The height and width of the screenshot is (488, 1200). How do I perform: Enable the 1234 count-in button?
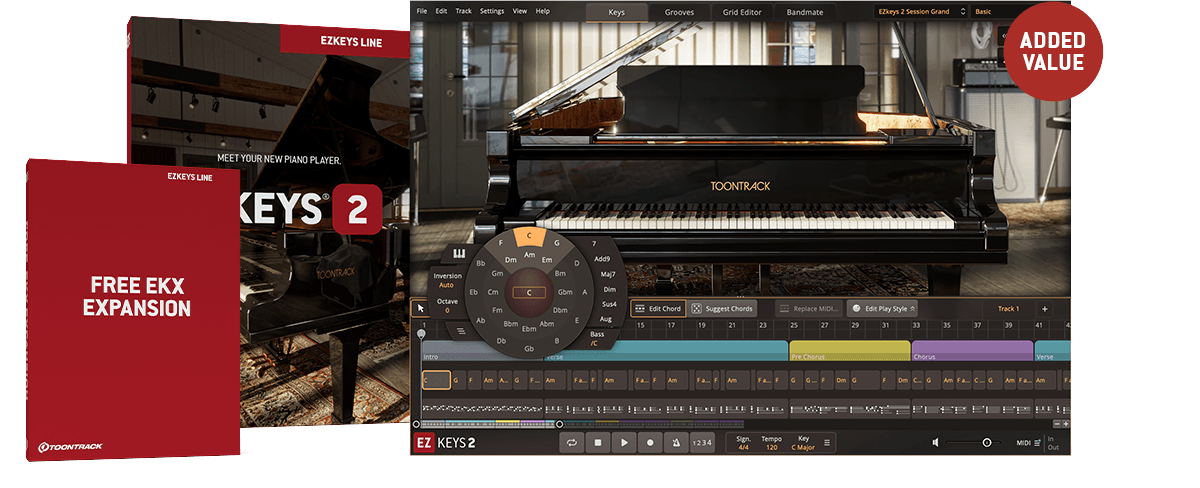(x=703, y=442)
